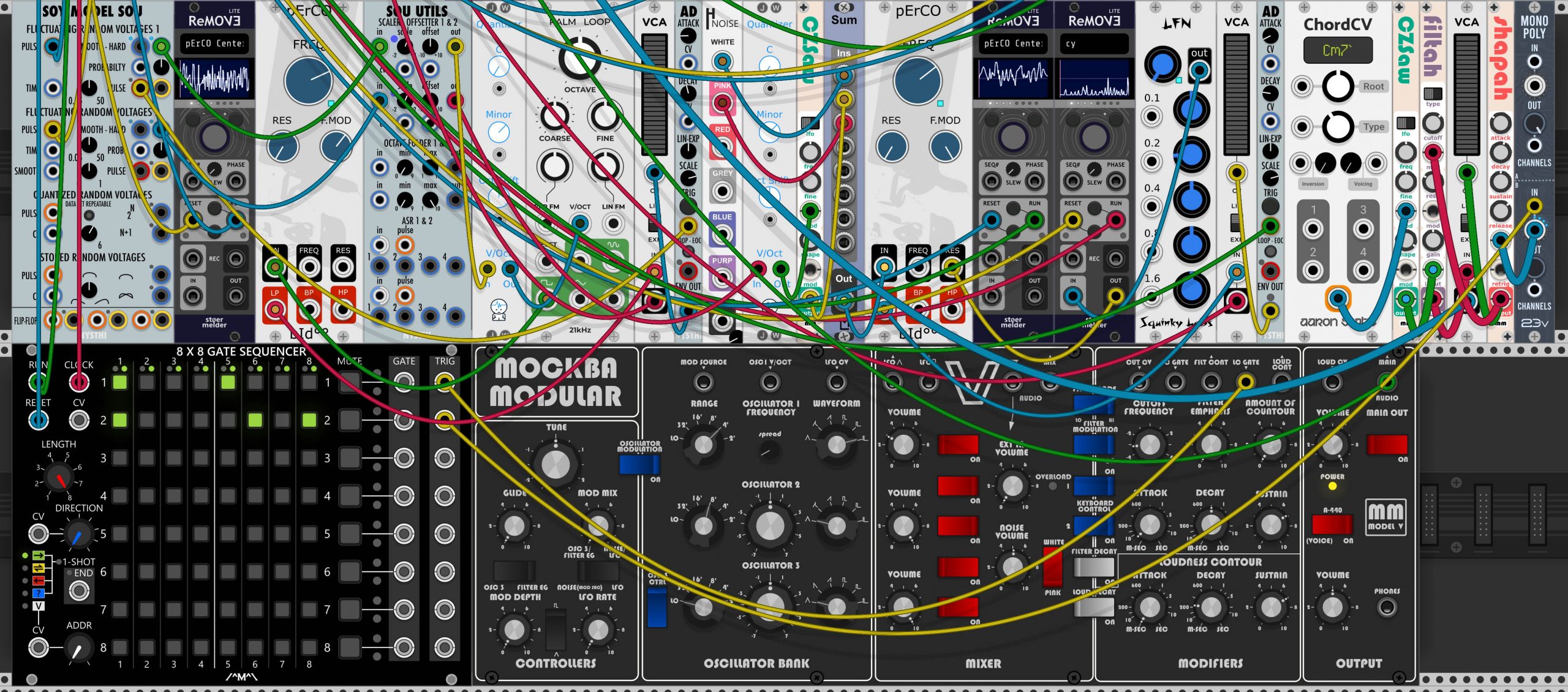Image resolution: width=1568 pixels, height=692 pixels.
Task: Click the Sum module title label
Action: pyautogui.click(x=844, y=20)
